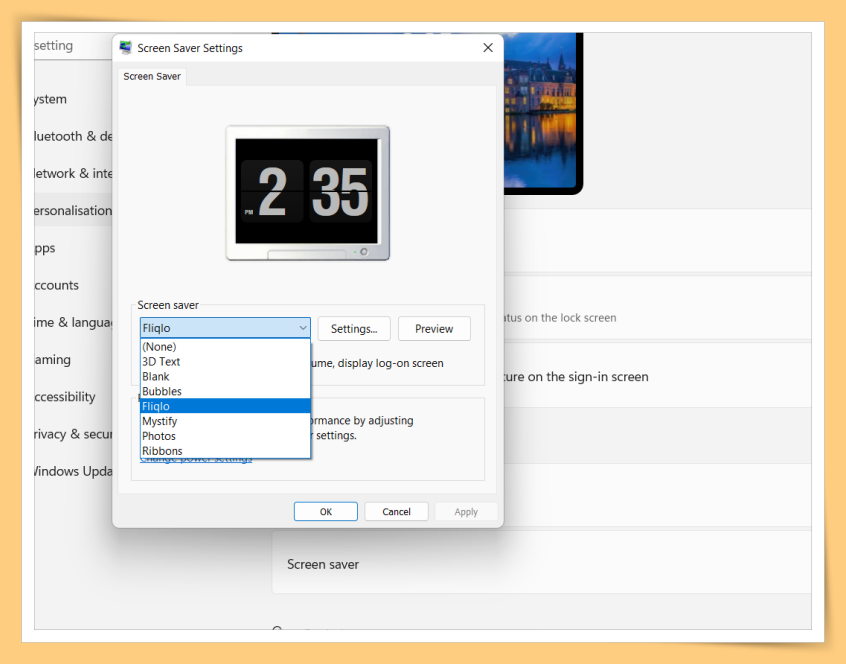The width and height of the screenshot is (846, 664).
Task: Click the lock screen status row in Settings
Action: click(x=657, y=307)
